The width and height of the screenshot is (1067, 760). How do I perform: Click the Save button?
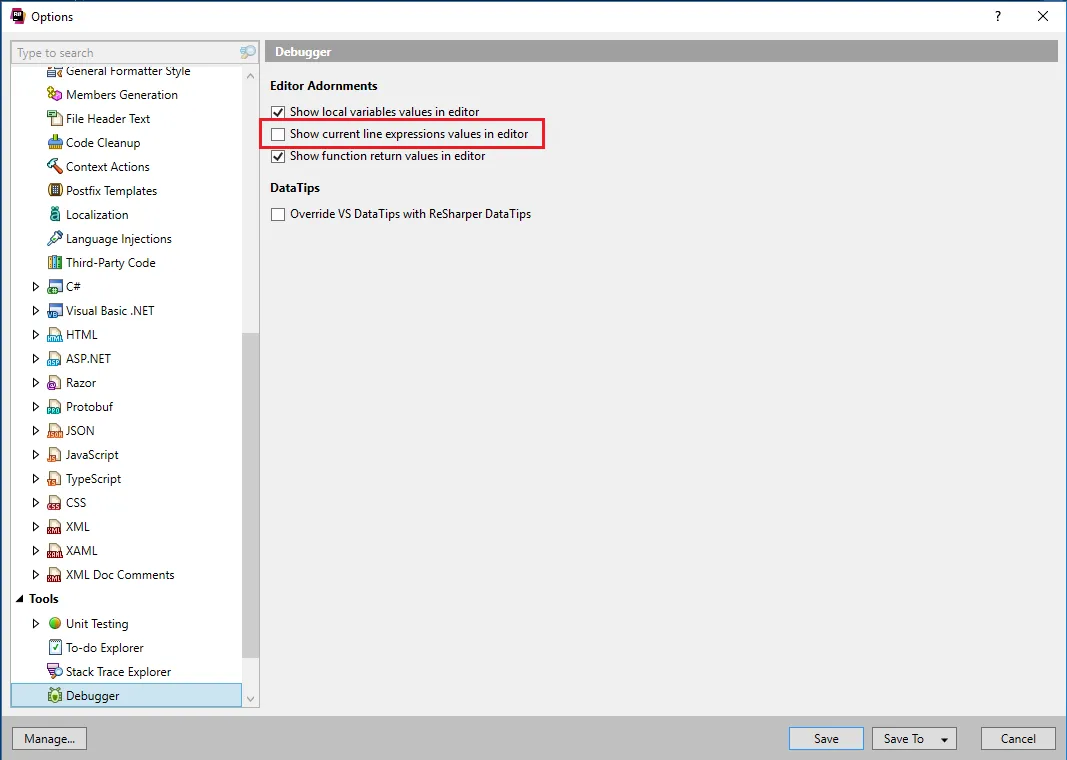[826, 739]
